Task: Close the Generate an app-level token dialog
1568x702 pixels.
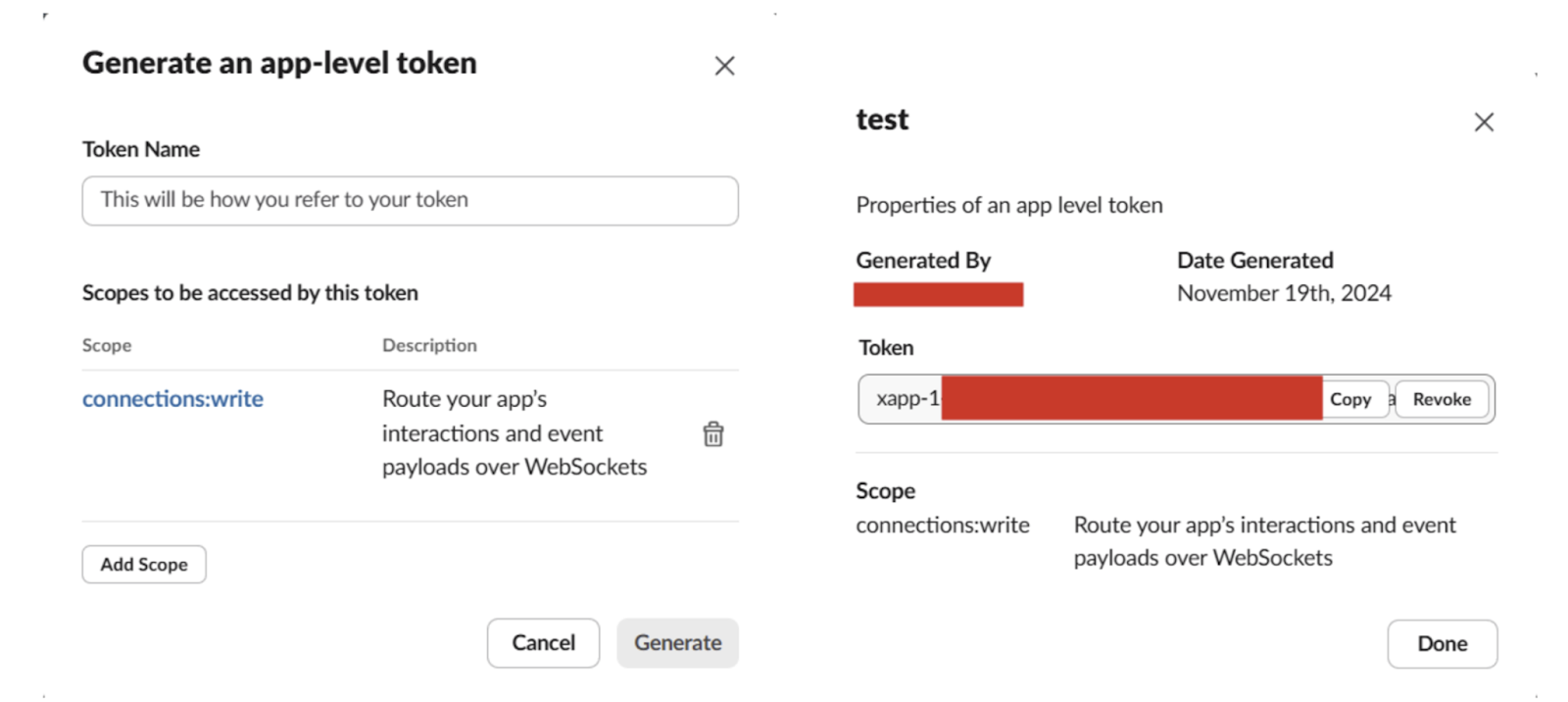Action: coord(724,66)
